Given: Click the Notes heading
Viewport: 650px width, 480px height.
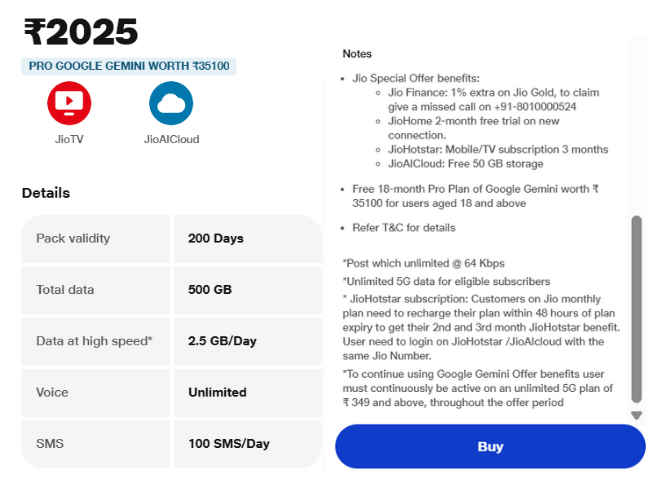Looking at the screenshot, I should point(357,53).
